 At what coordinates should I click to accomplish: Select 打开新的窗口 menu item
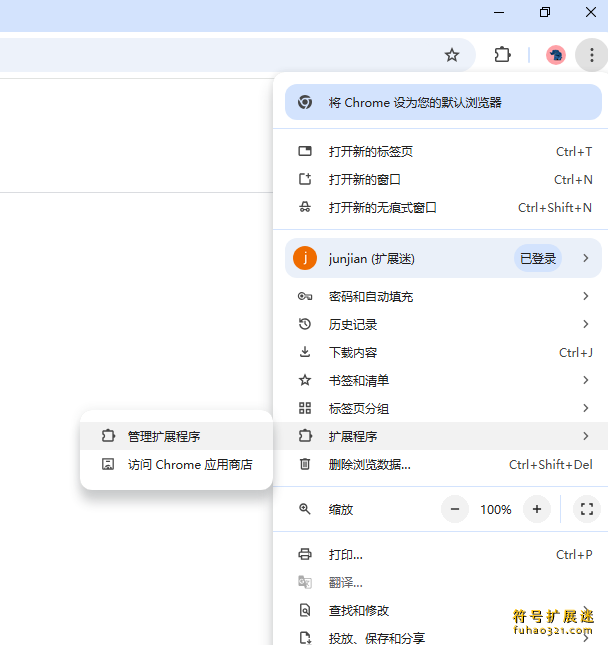441,179
